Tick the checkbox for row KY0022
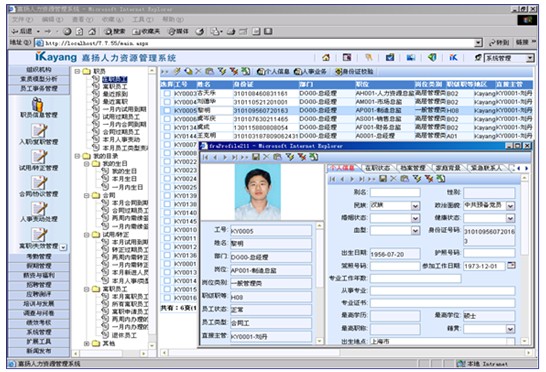Screen dimensions: 546x372 coord(167,161)
